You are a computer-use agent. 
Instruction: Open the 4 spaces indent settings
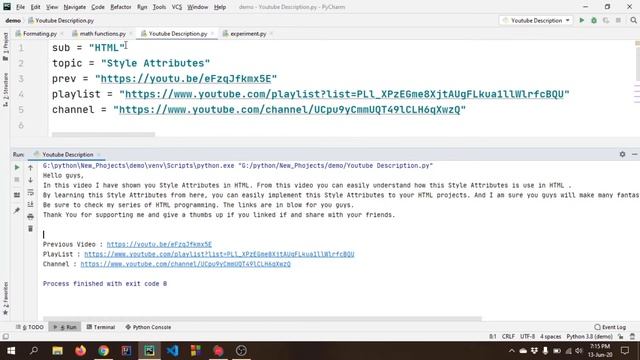551,337
